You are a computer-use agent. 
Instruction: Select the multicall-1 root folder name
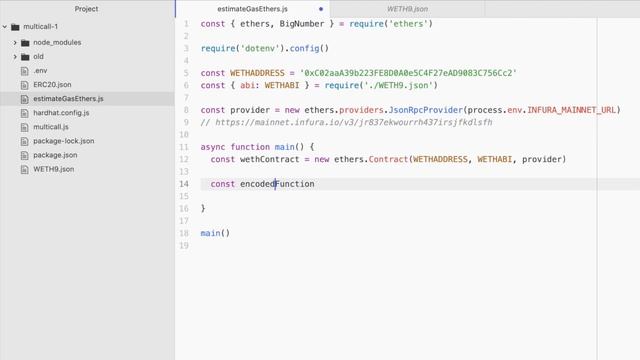click(40, 27)
